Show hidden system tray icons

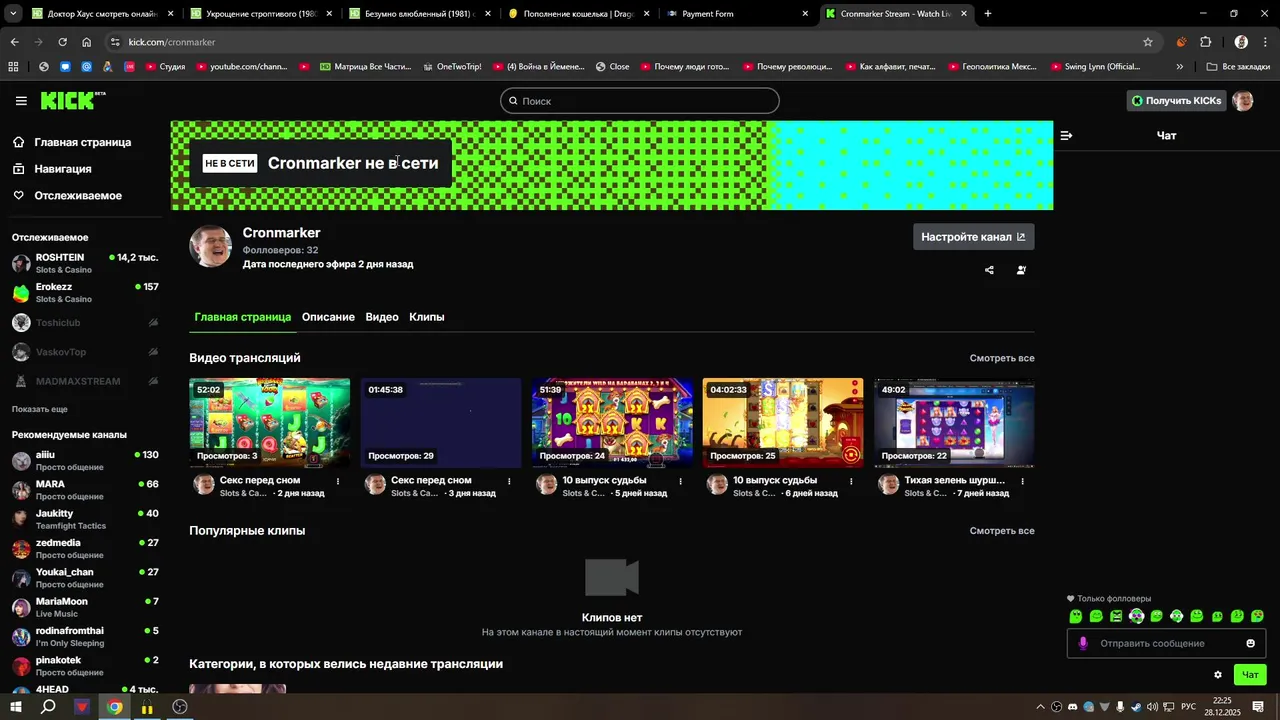(x=1041, y=707)
